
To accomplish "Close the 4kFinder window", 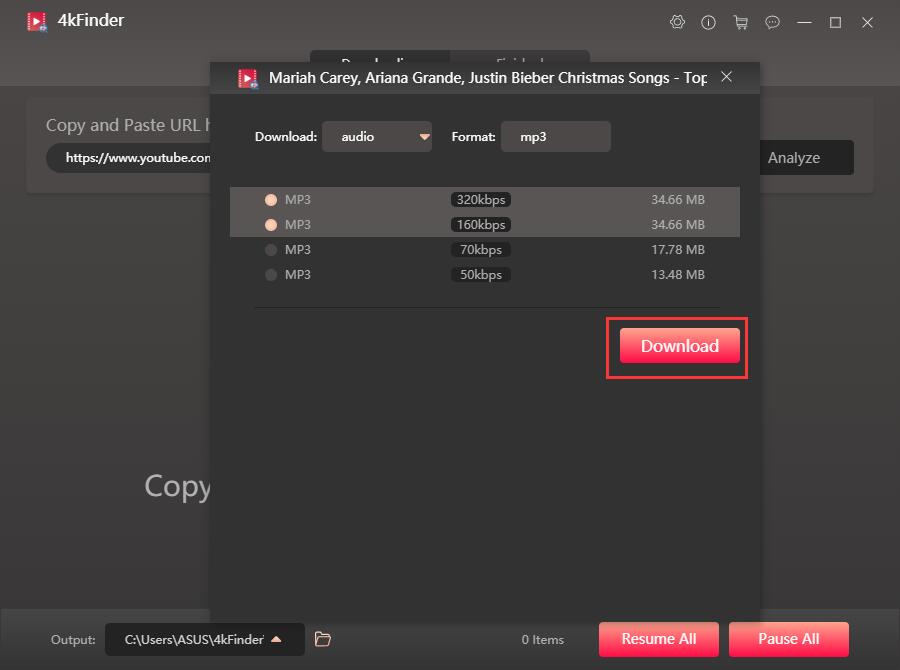I will (867, 22).
